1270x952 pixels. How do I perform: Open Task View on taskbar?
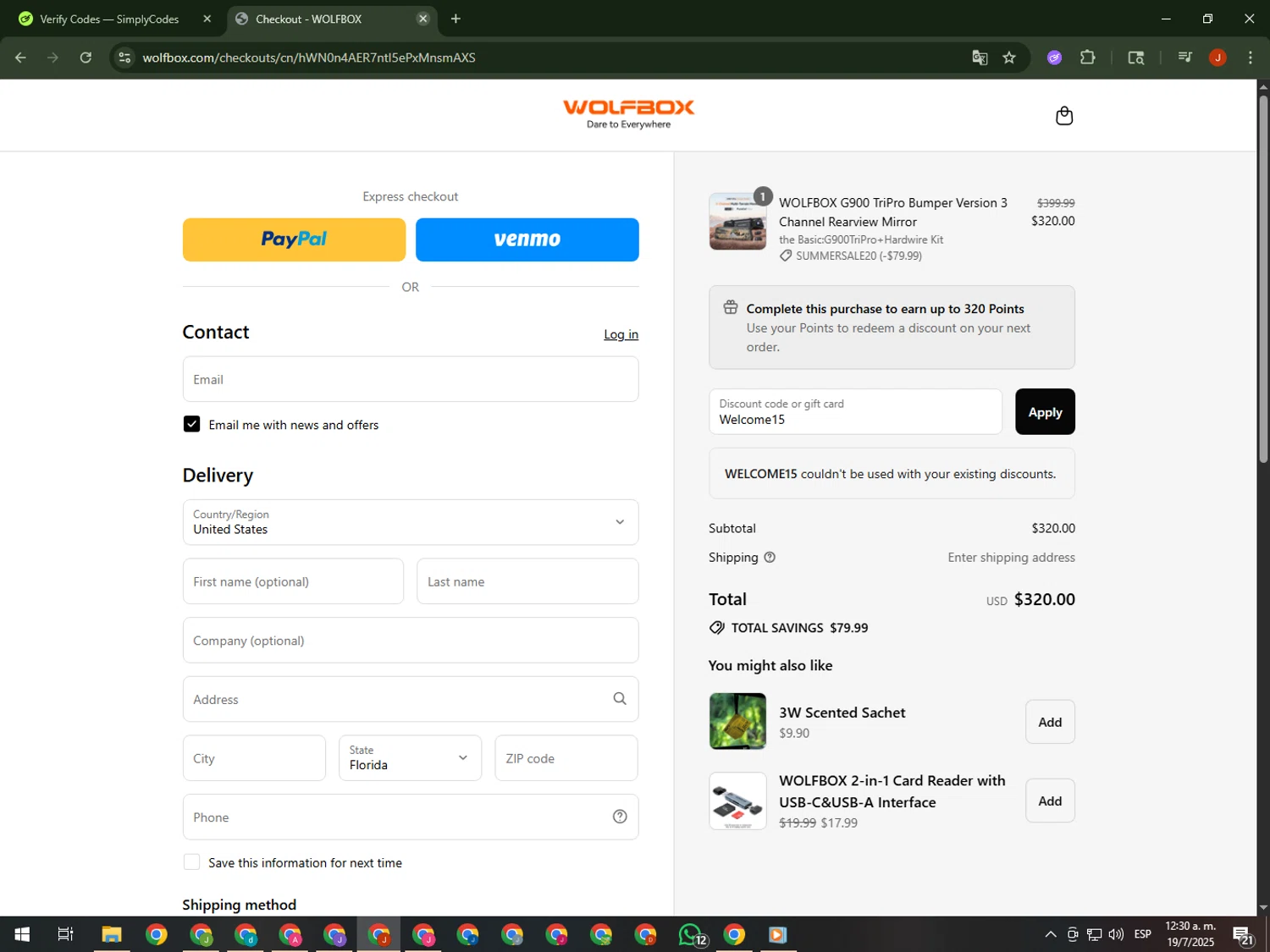click(x=65, y=934)
